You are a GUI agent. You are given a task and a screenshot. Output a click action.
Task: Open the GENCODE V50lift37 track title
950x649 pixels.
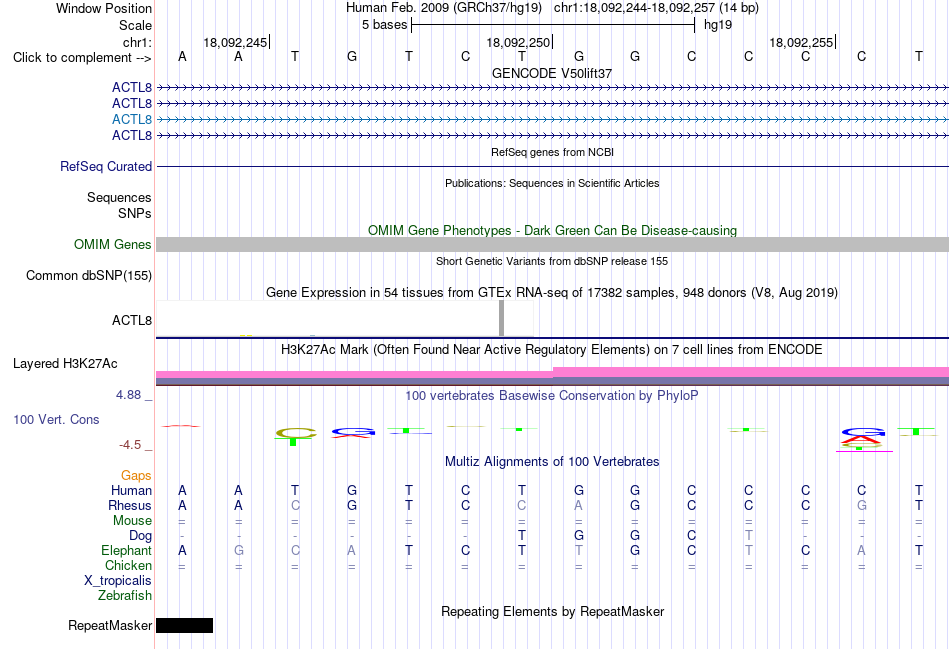click(x=552, y=73)
